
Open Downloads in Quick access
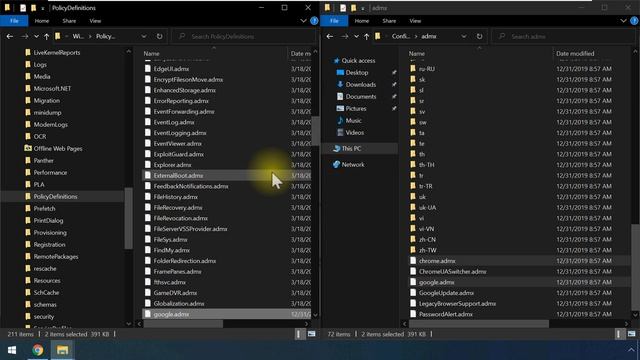pos(361,84)
